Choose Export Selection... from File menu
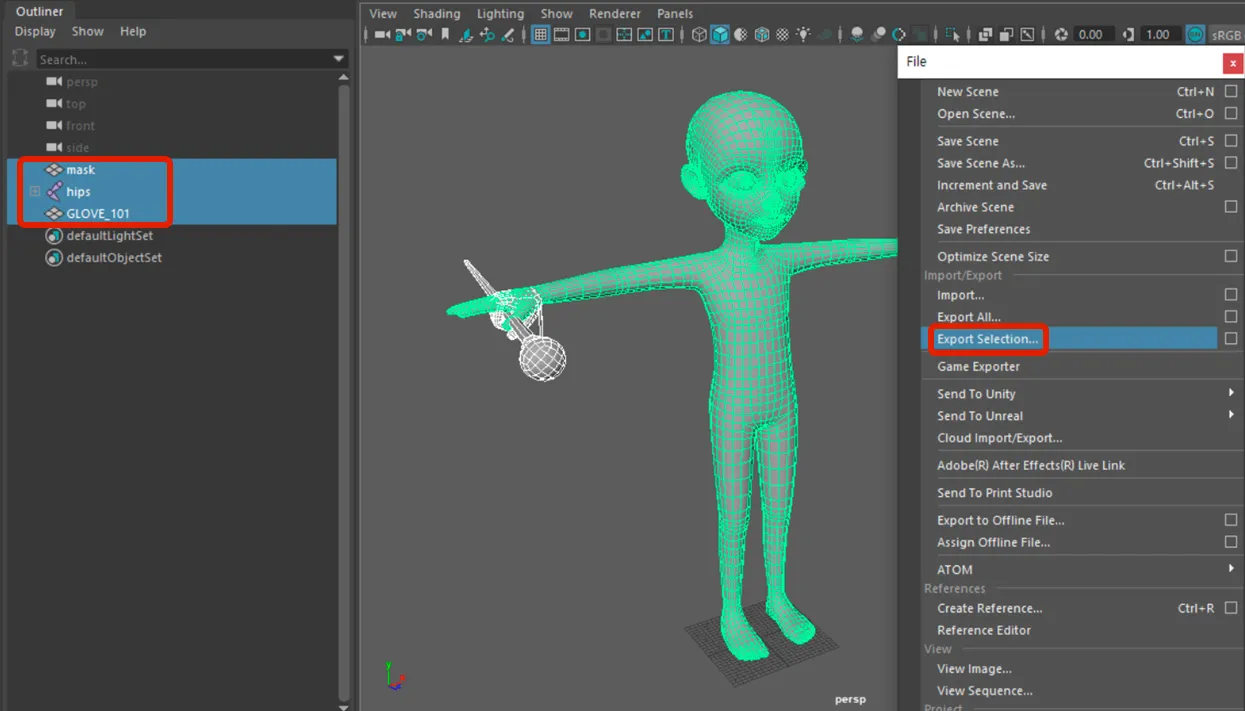Screen dimensions: 1245x711 (x=987, y=339)
